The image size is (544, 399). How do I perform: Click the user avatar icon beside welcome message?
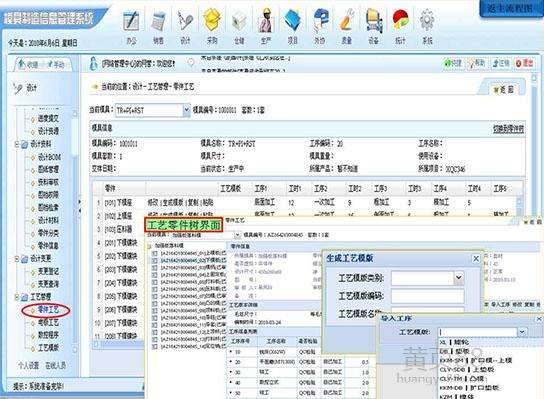(93, 64)
